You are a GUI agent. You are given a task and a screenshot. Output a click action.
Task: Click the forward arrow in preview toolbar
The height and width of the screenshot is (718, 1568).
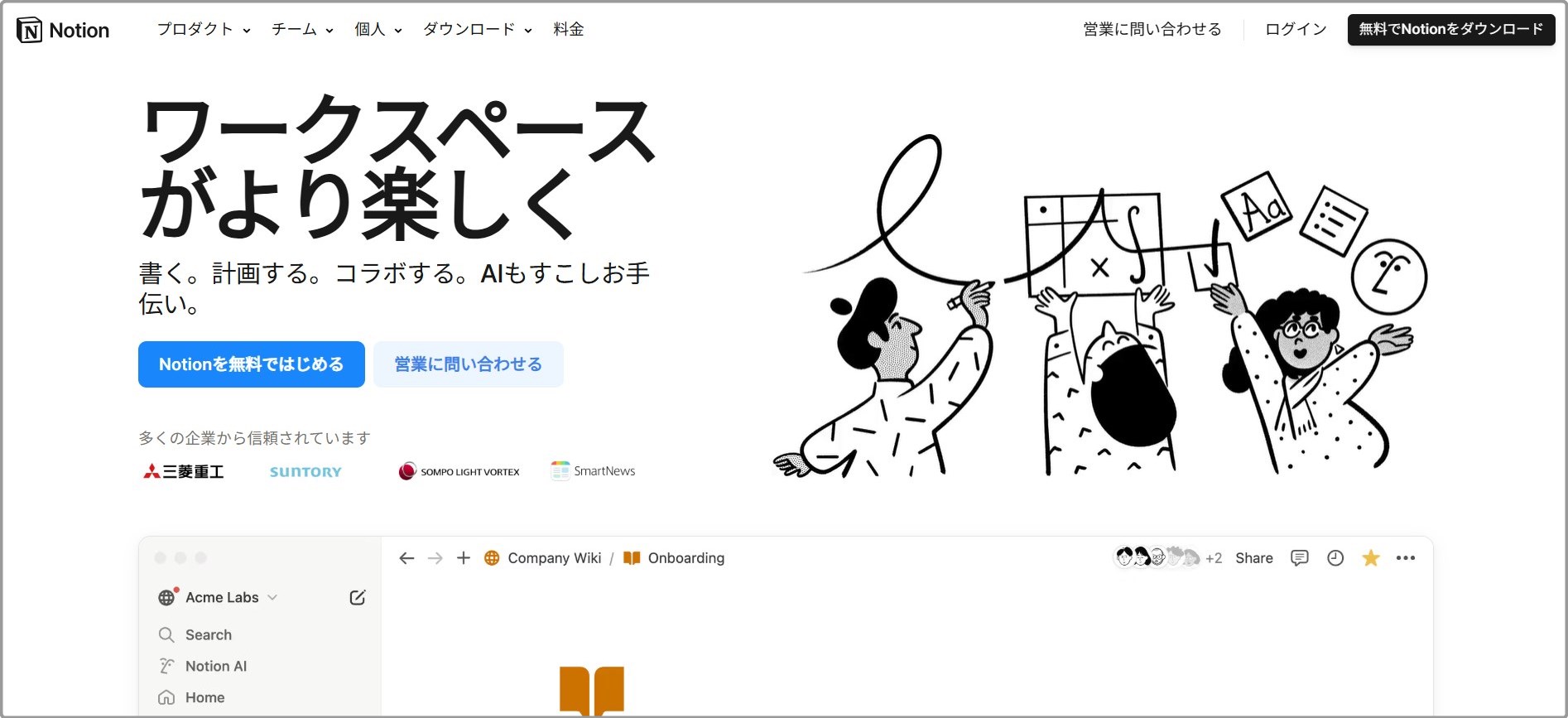(x=435, y=558)
